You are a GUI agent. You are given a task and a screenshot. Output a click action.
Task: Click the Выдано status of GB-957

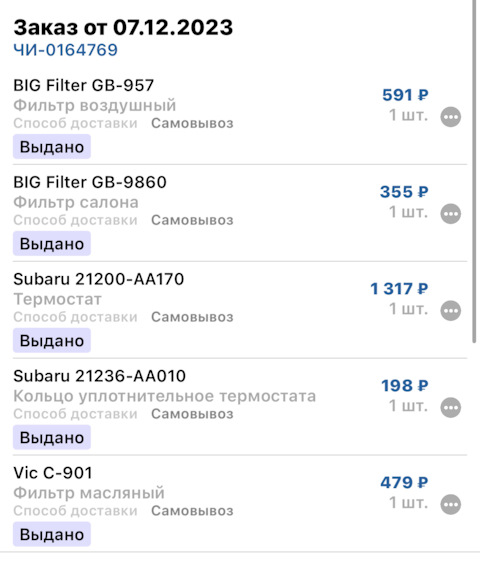tap(52, 147)
